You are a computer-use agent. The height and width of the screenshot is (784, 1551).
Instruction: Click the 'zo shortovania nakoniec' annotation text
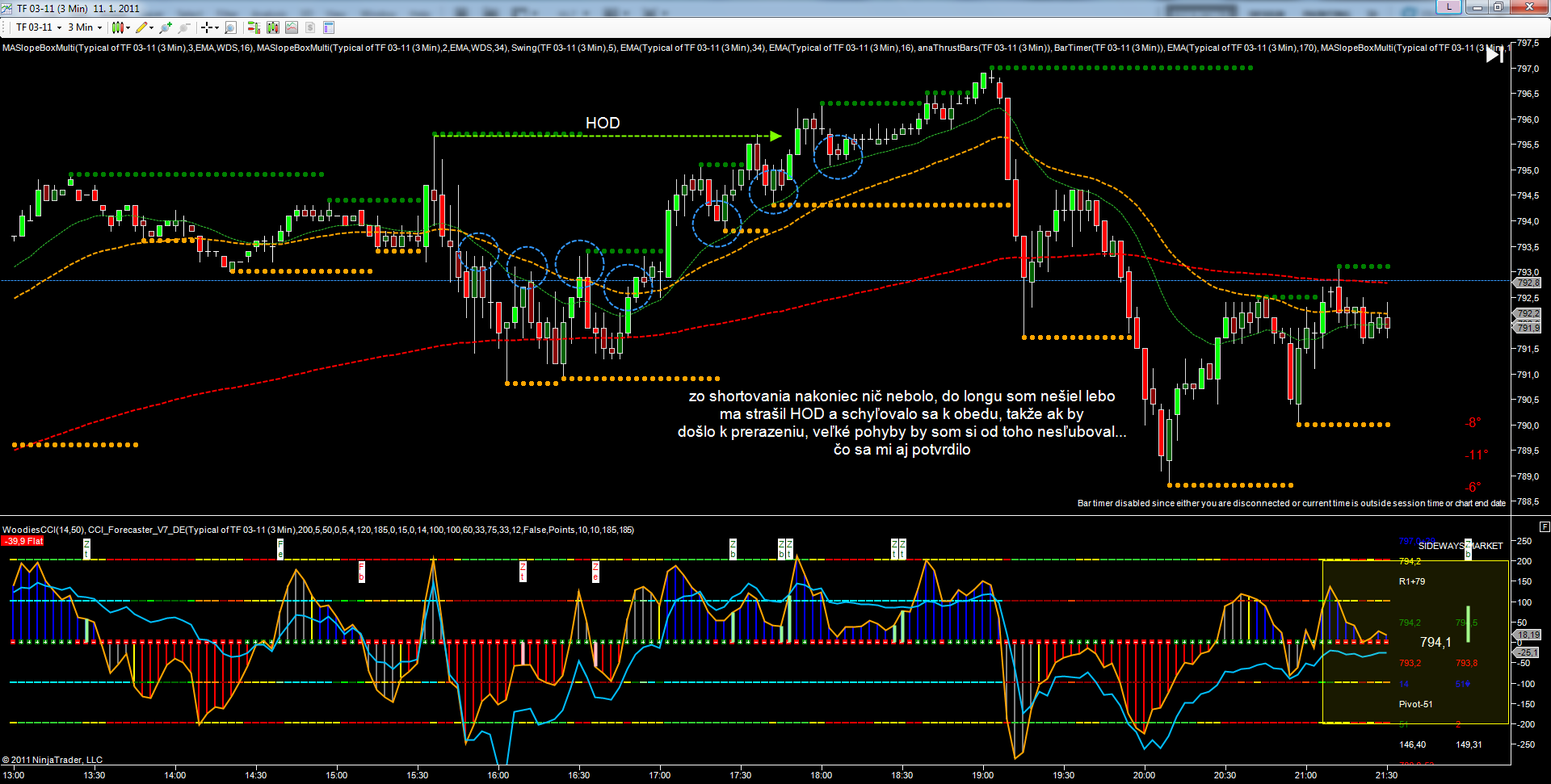click(902, 423)
